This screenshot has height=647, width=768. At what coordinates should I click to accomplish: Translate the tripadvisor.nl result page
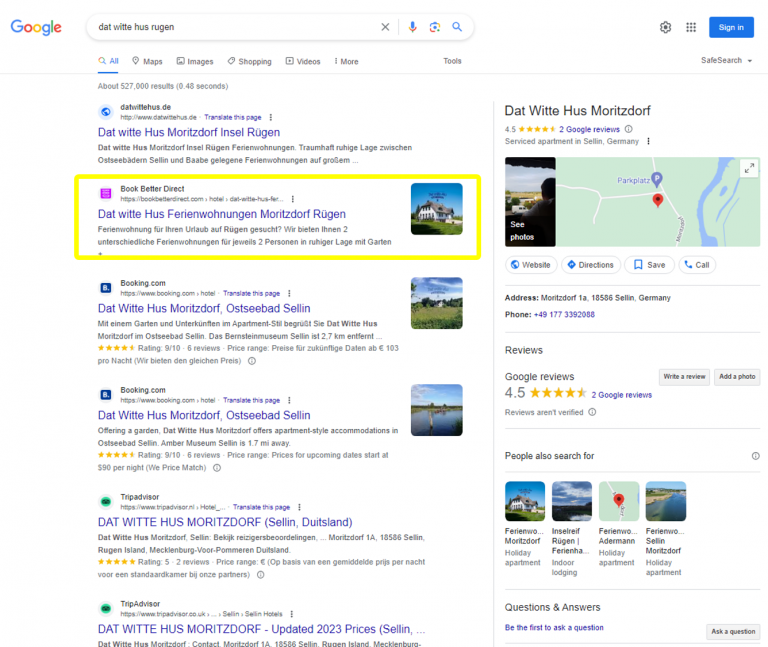(262, 507)
